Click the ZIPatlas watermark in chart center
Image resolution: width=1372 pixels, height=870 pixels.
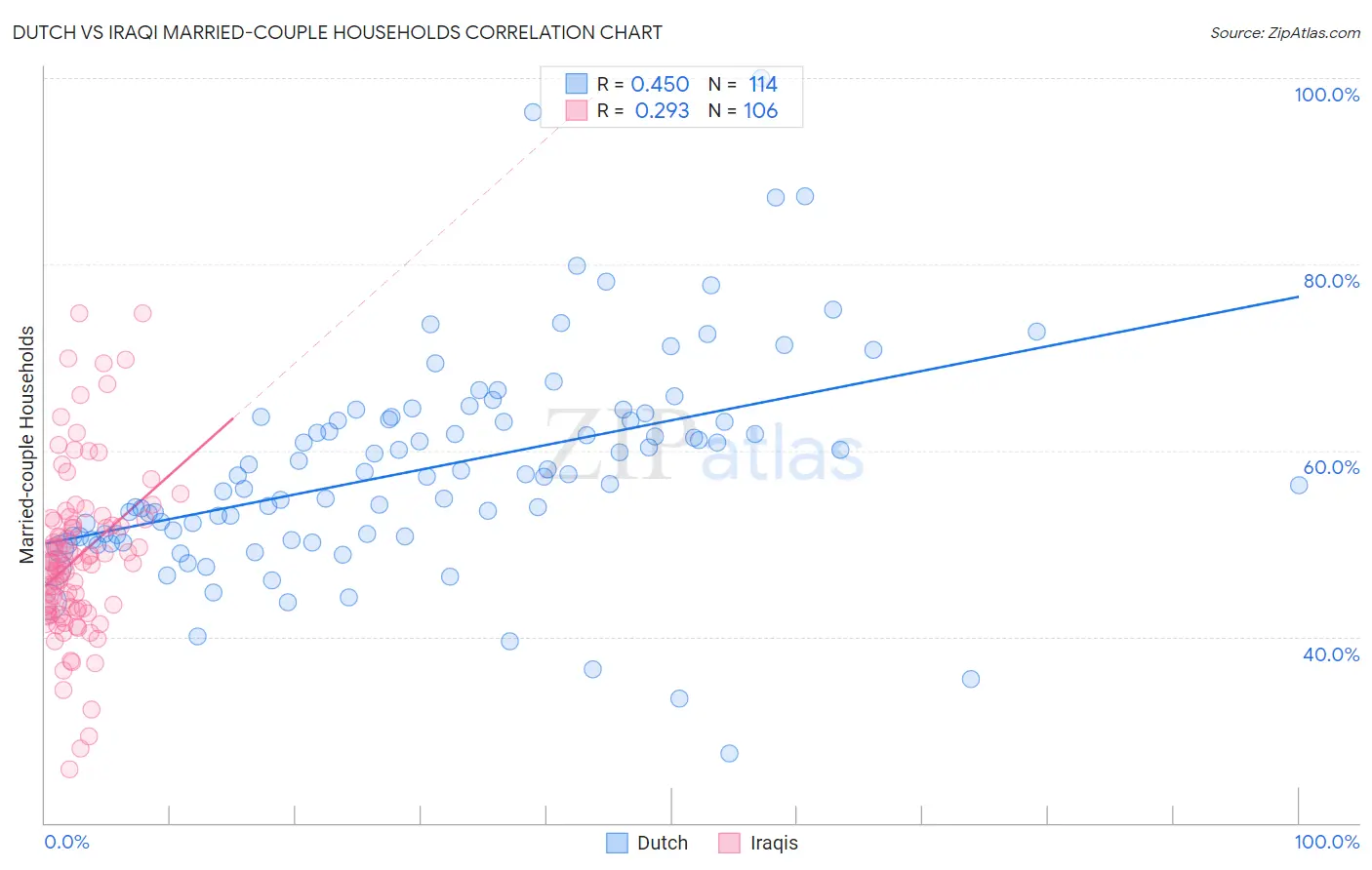coord(705,447)
